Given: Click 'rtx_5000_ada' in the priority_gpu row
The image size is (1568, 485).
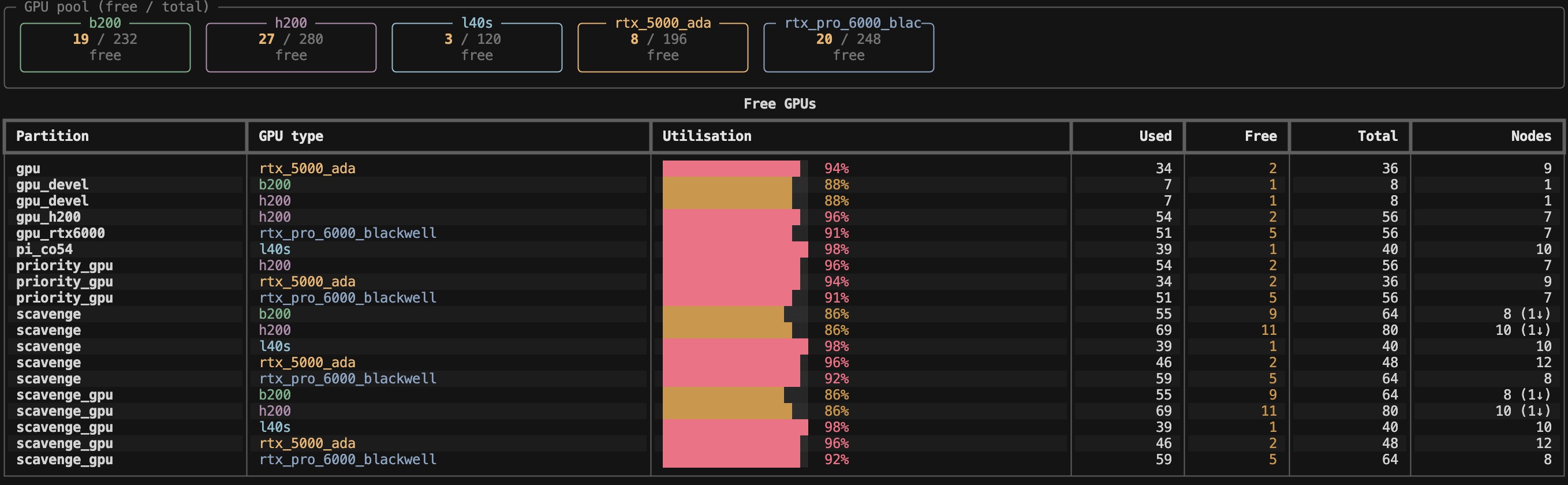Looking at the screenshot, I should point(307,282).
